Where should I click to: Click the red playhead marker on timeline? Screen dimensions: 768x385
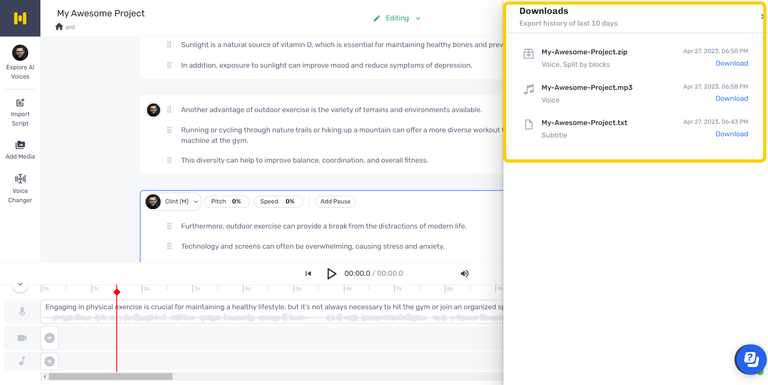(x=117, y=292)
